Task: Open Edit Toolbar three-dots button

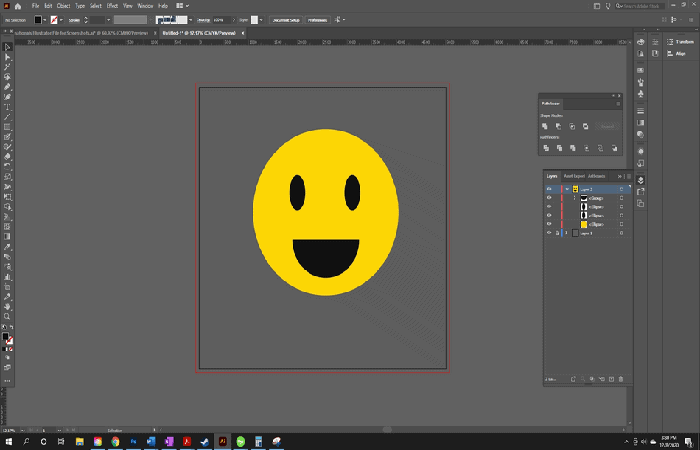Action: (7, 381)
